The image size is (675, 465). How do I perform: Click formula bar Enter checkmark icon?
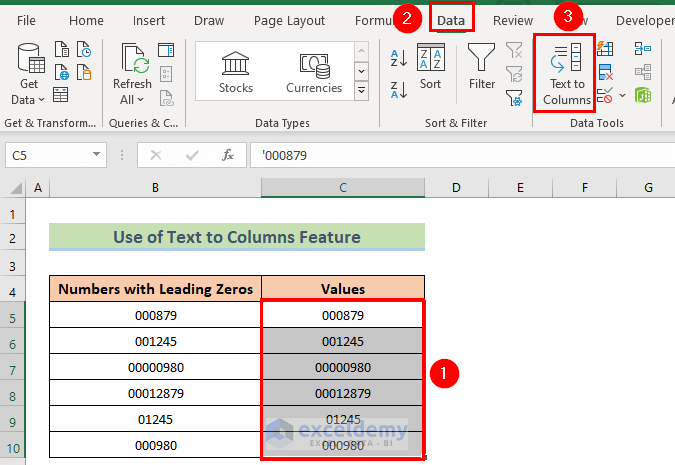(192, 155)
